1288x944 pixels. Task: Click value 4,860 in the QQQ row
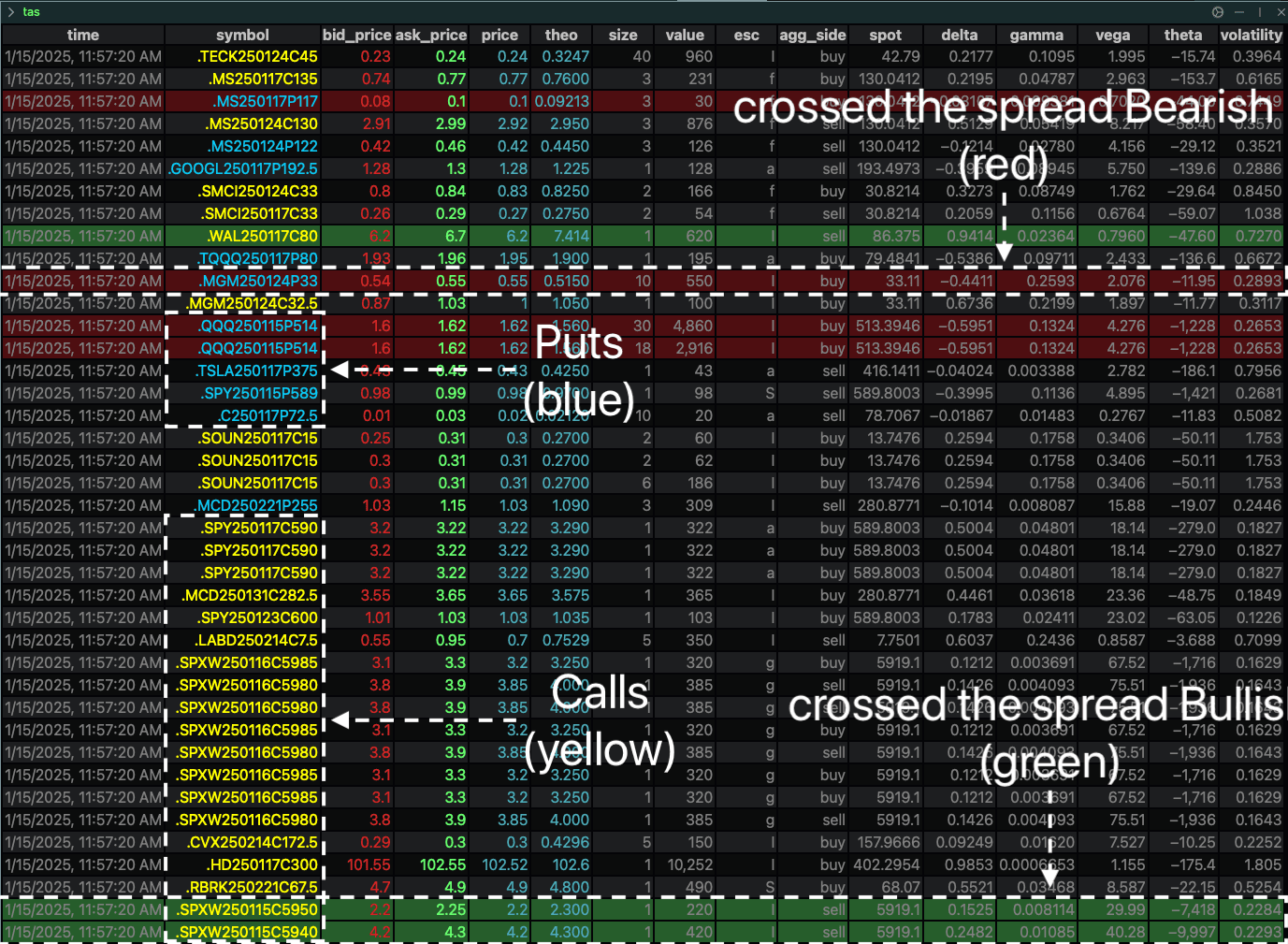pyautogui.click(x=693, y=326)
